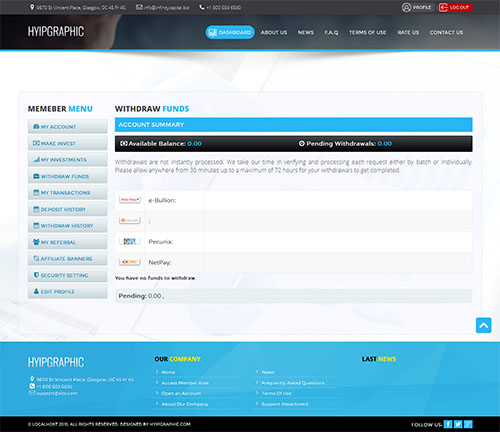Open Contact Us in the navigation bar
Image resolution: width=500 pixels, height=432 pixels.
pyautogui.click(x=446, y=32)
